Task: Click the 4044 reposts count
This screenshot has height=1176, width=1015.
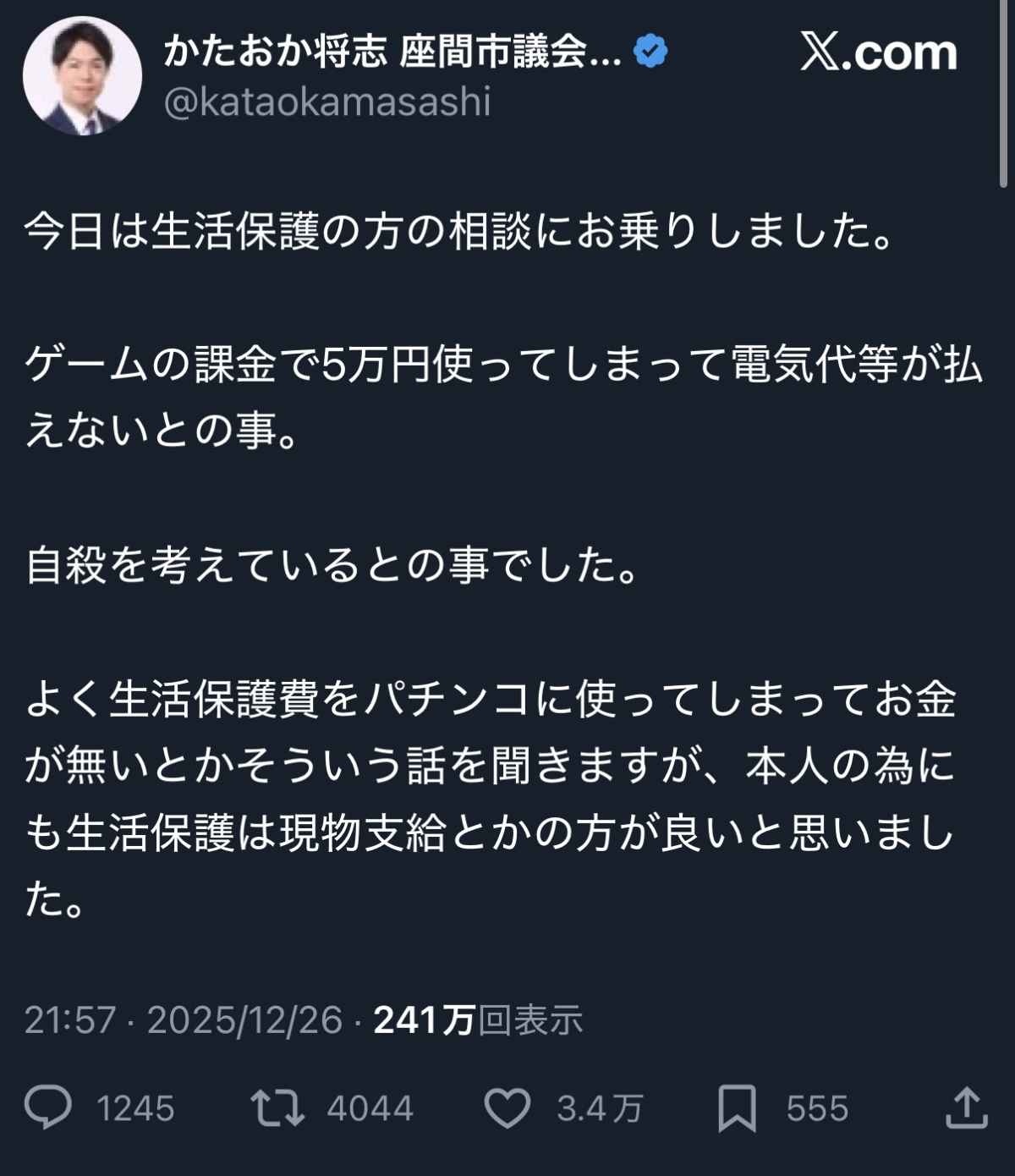Action: [370, 1108]
